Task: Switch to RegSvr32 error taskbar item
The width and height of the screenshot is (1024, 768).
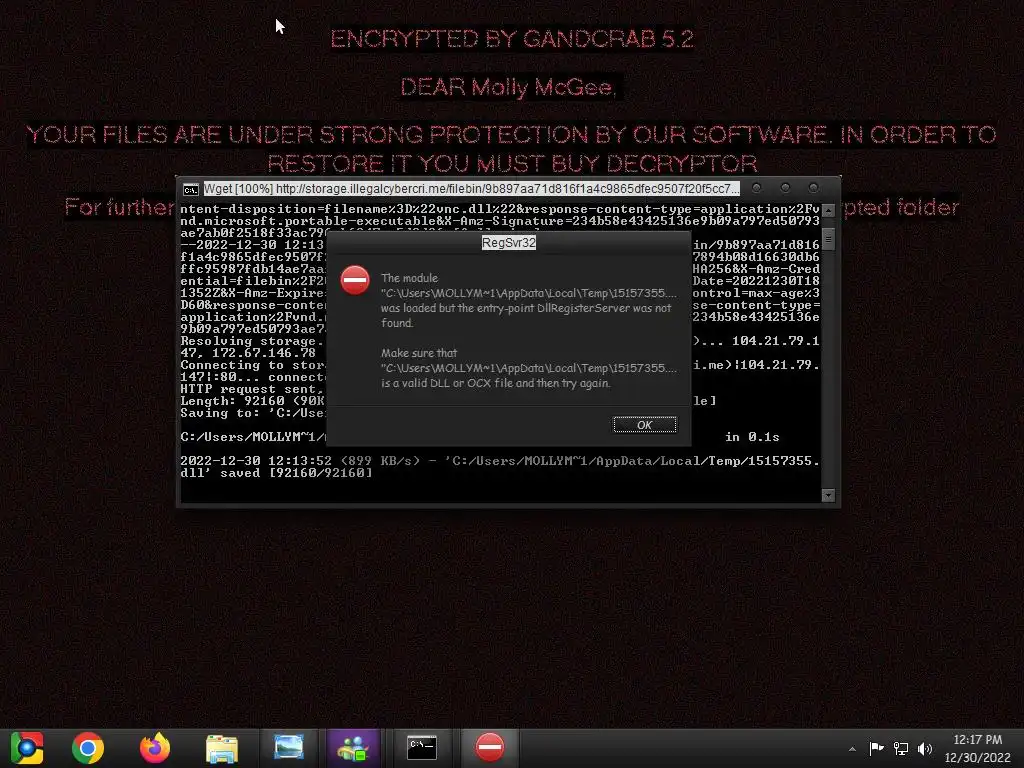Action: click(490, 748)
